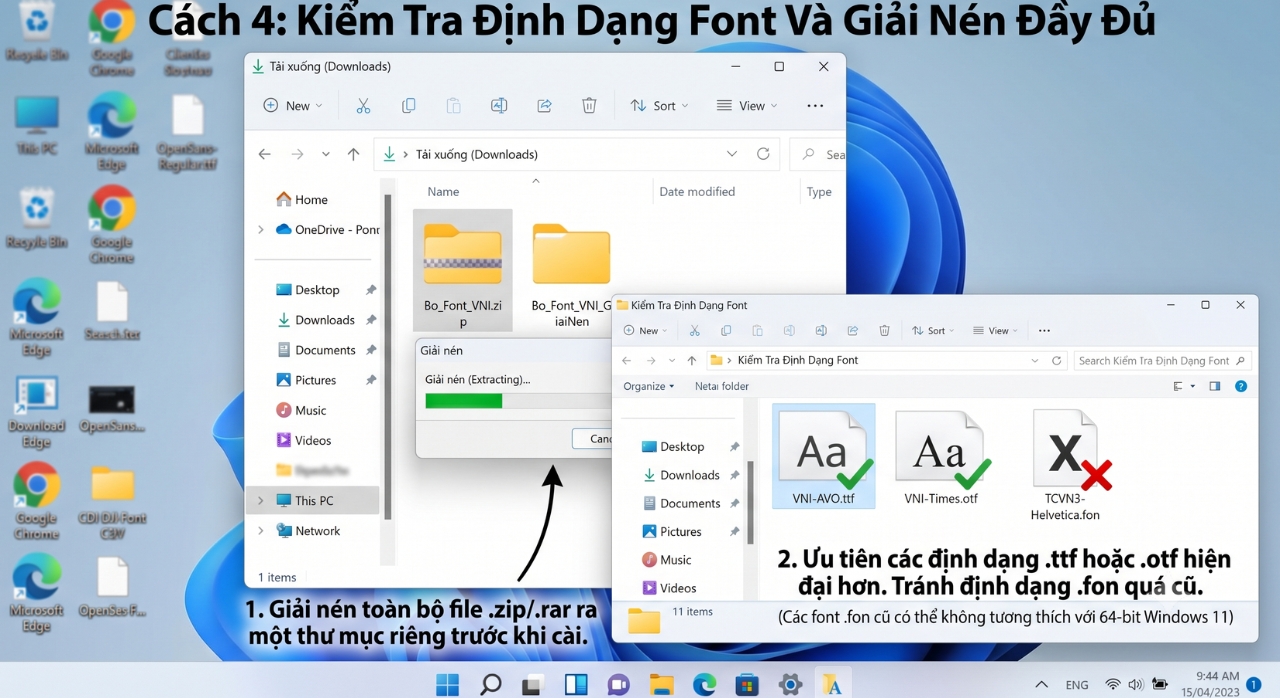This screenshot has height=698, width=1280.
Task: Expand This PC in Downloads window sidebar
Action: click(261, 500)
